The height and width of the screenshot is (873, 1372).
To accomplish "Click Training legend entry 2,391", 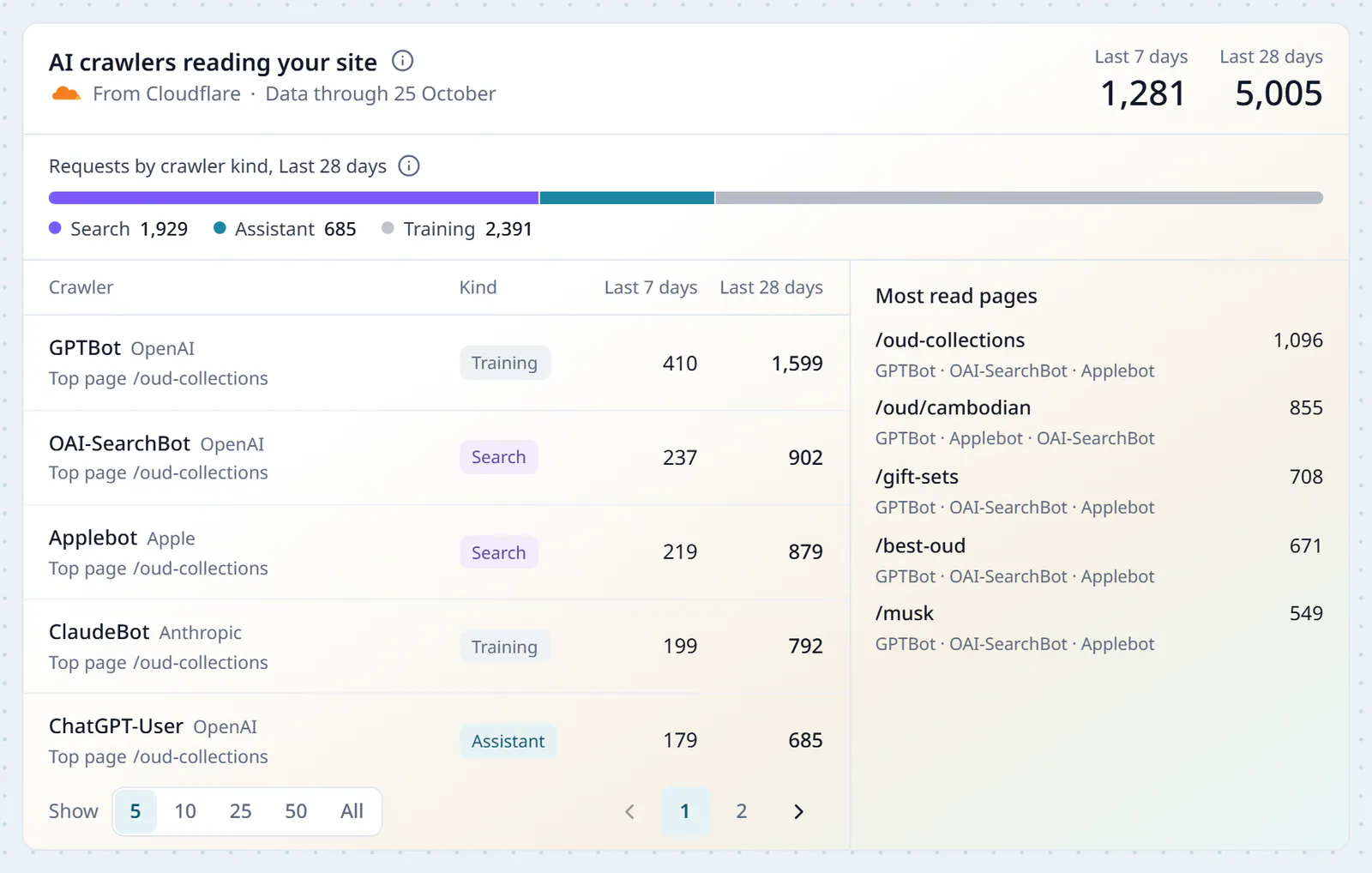I will point(457,229).
